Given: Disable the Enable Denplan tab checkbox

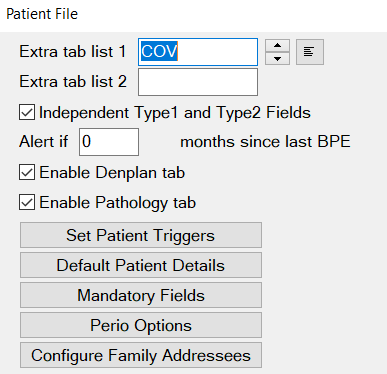Looking at the screenshot, I should (x=27, y=173).
